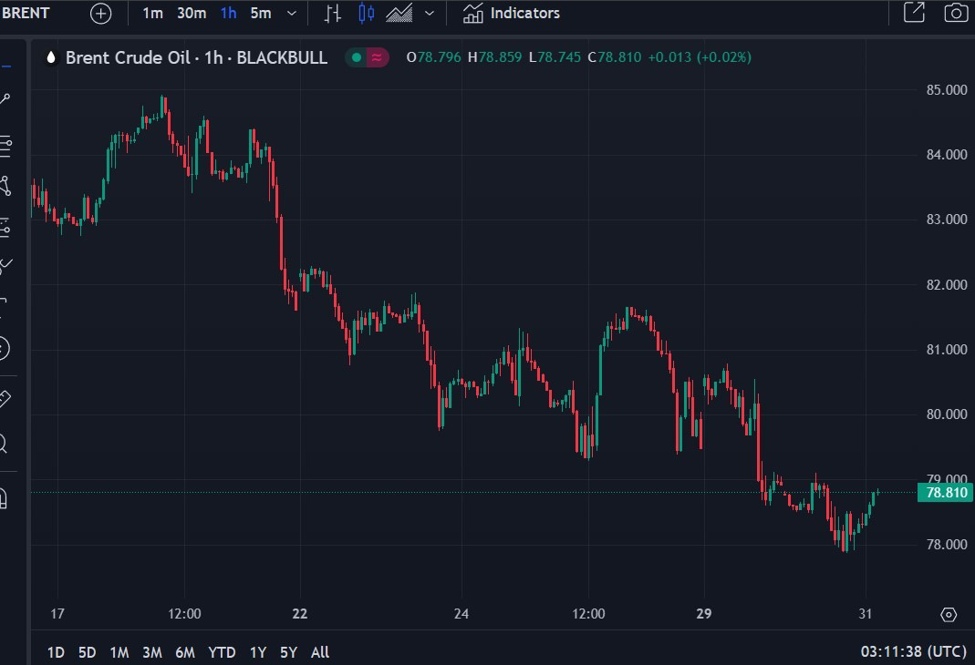Open chart settings gear near time axis
975x665 pixels.
pyautogui.click(x=948, y=614)
